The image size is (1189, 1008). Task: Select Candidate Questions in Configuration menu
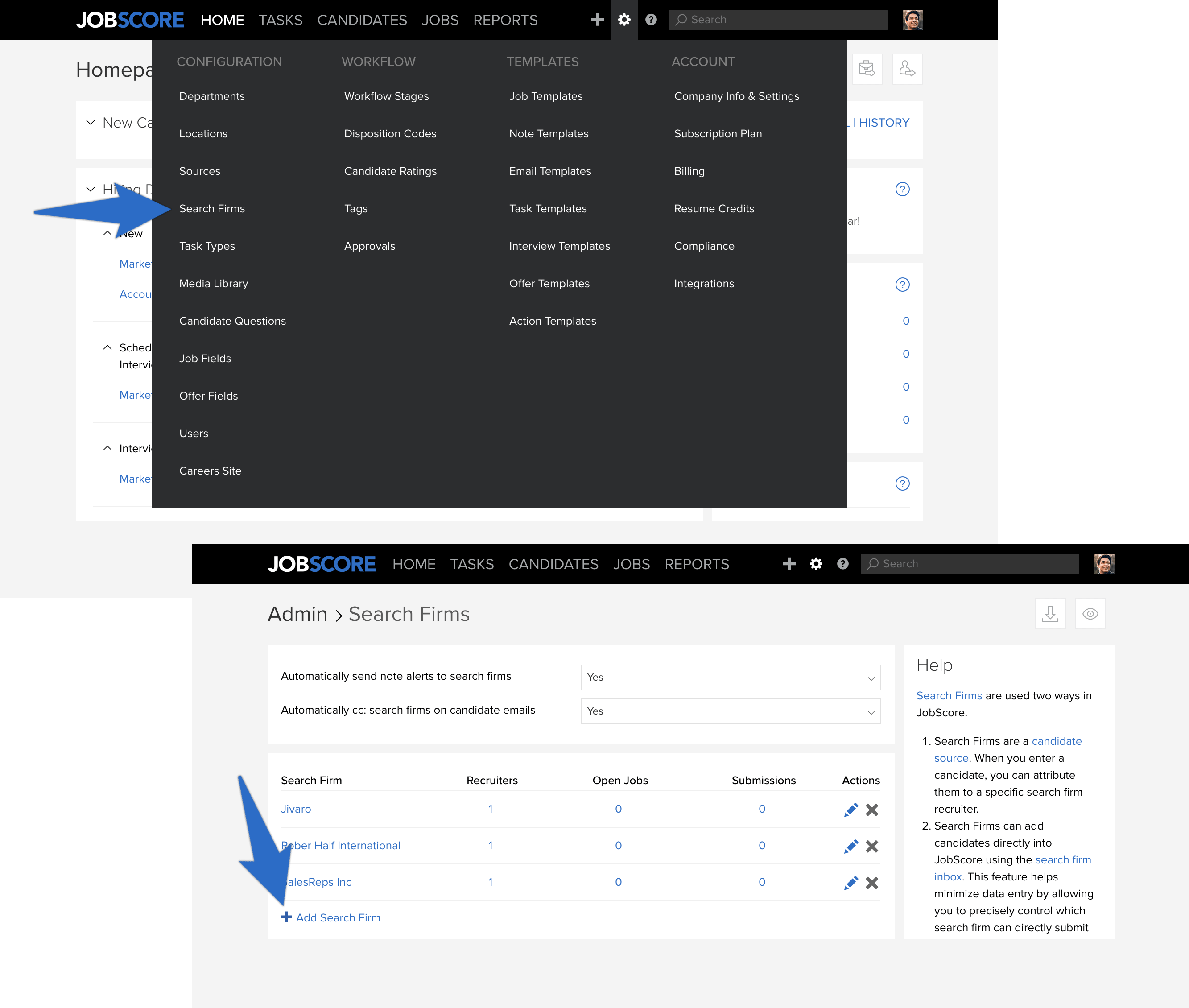click(x=232, y=321)
